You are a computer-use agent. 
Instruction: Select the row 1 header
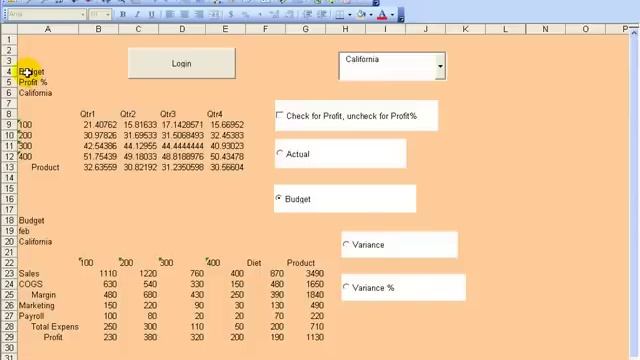[x=9, y=40]
